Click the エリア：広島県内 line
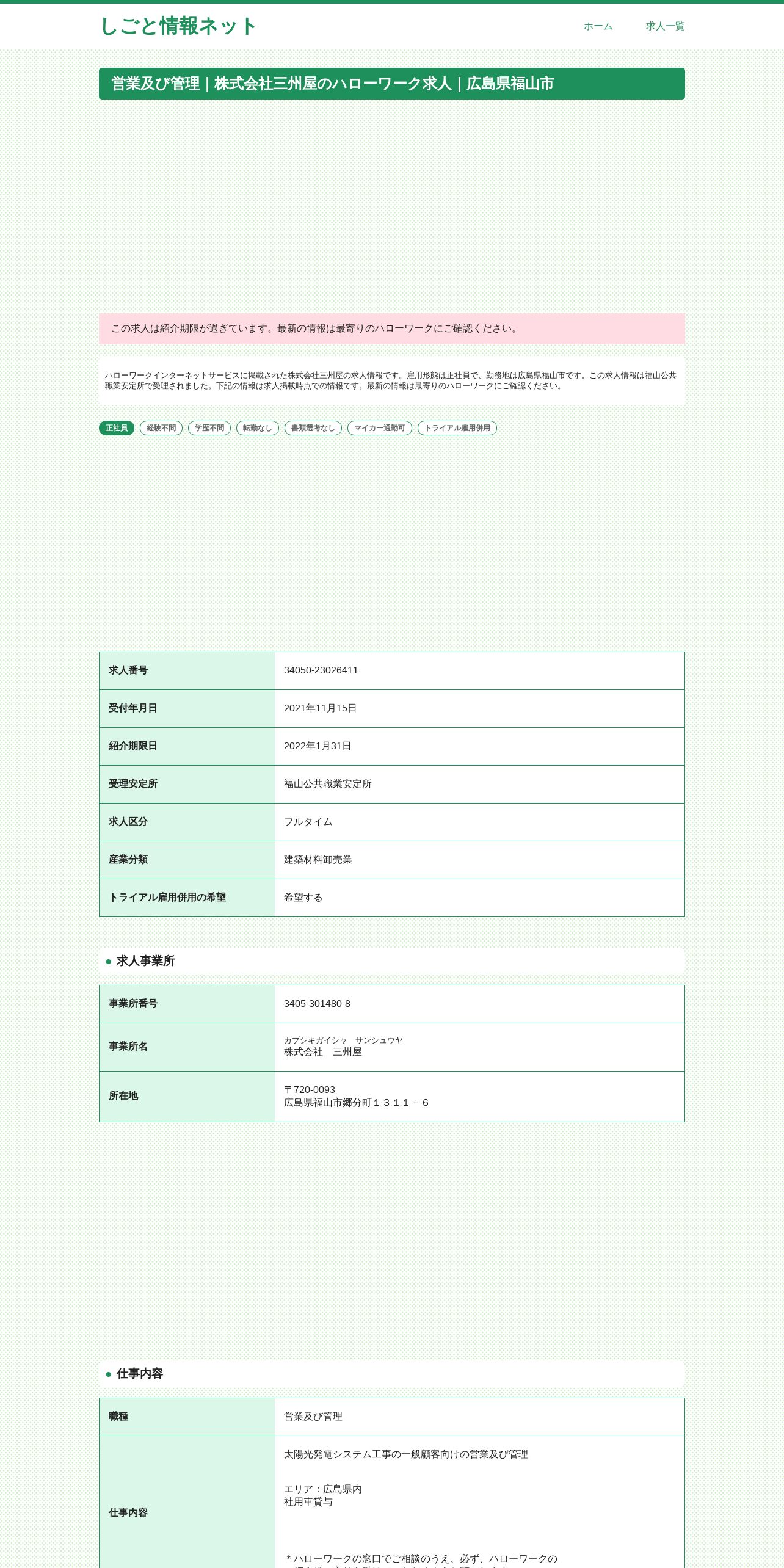 click(323, 1489)
